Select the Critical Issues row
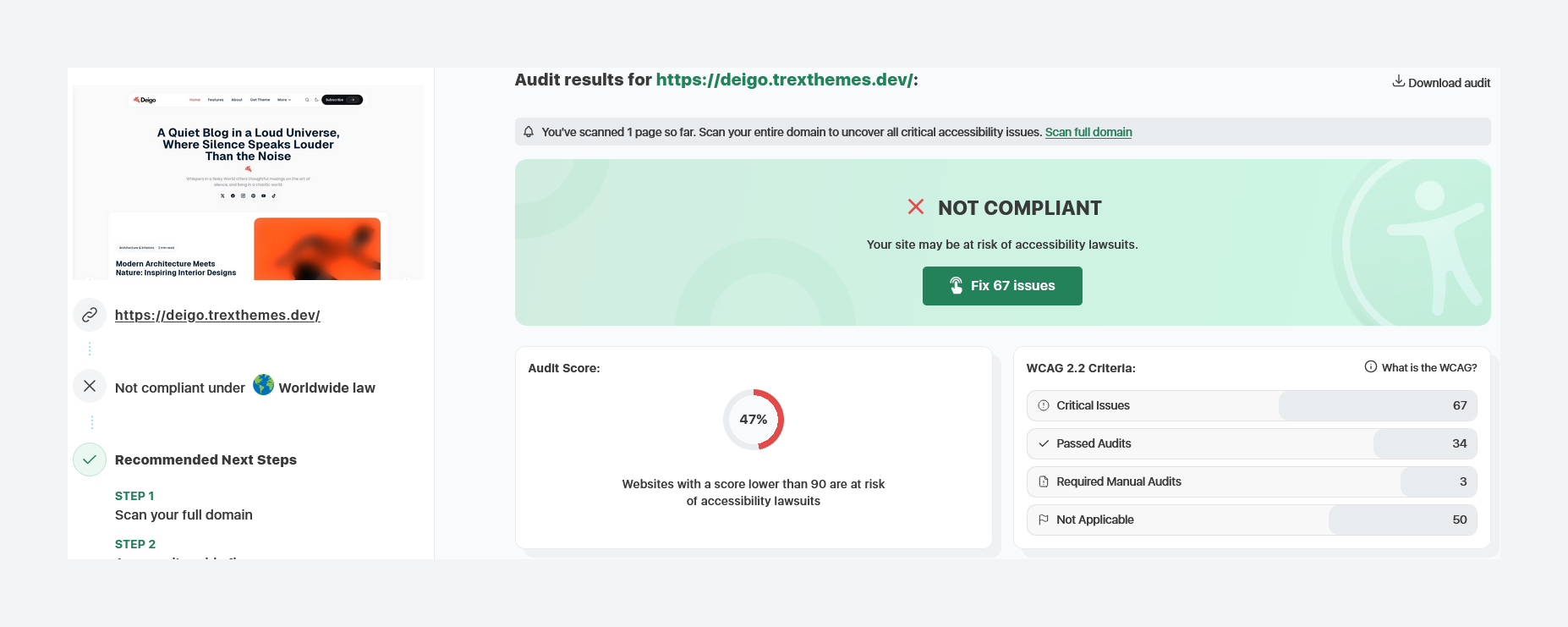The image size is (1568, 627). click(x=1252, y=405)
